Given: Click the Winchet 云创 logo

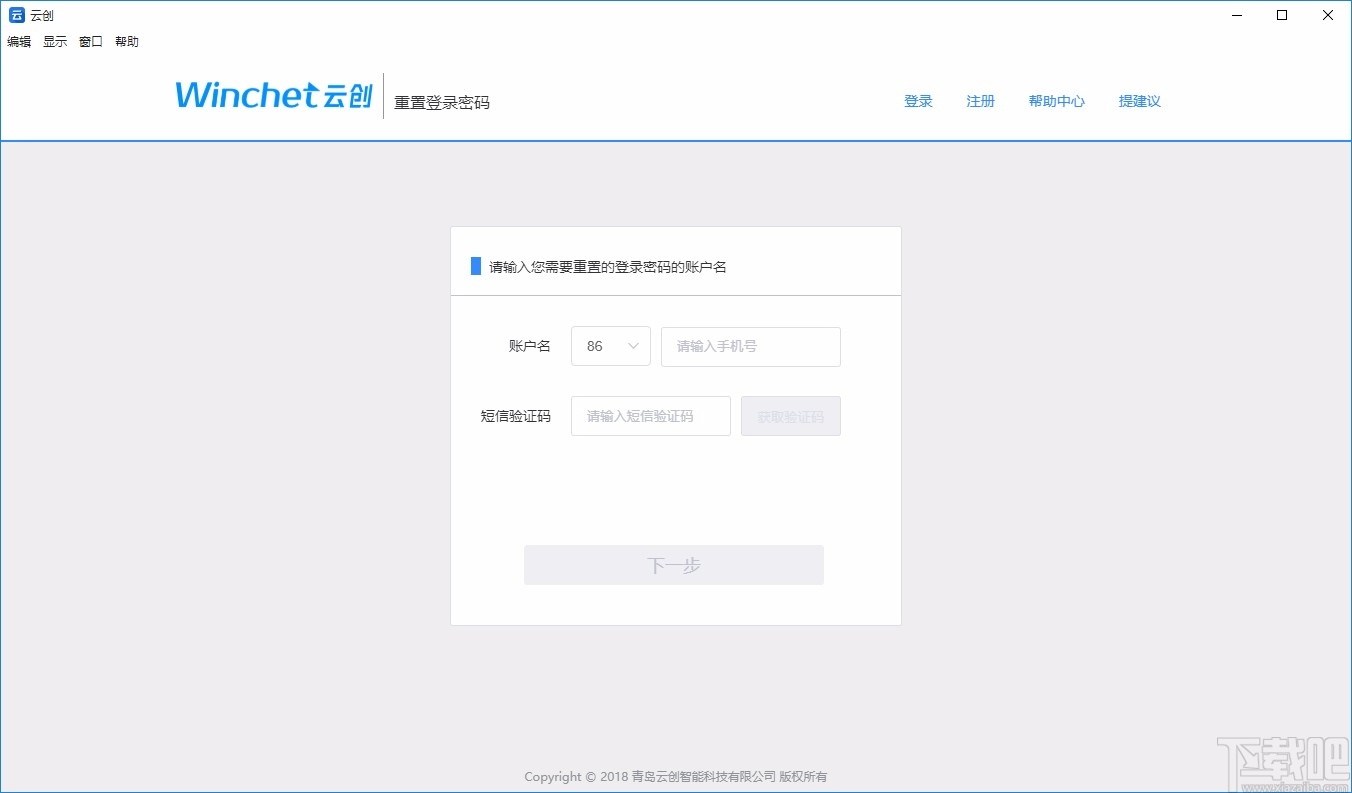Looking at the screenshot, I should [274, 95].
